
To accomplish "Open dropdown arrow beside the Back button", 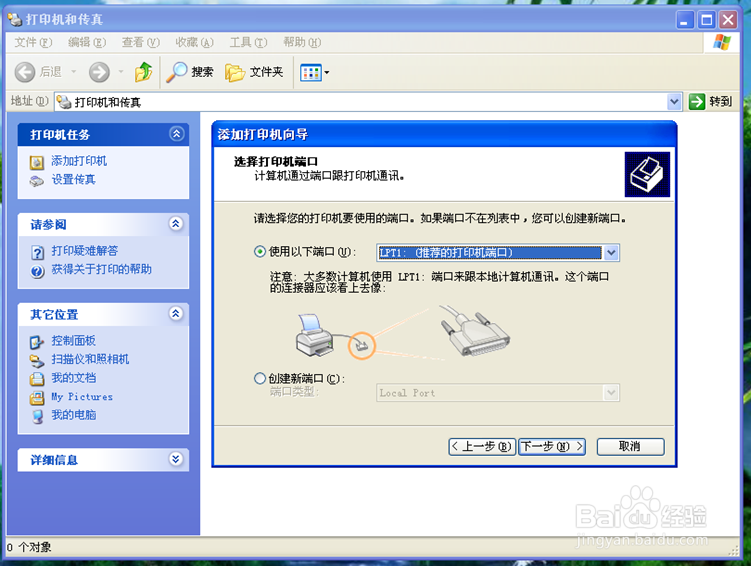I will tap(74, 72).
